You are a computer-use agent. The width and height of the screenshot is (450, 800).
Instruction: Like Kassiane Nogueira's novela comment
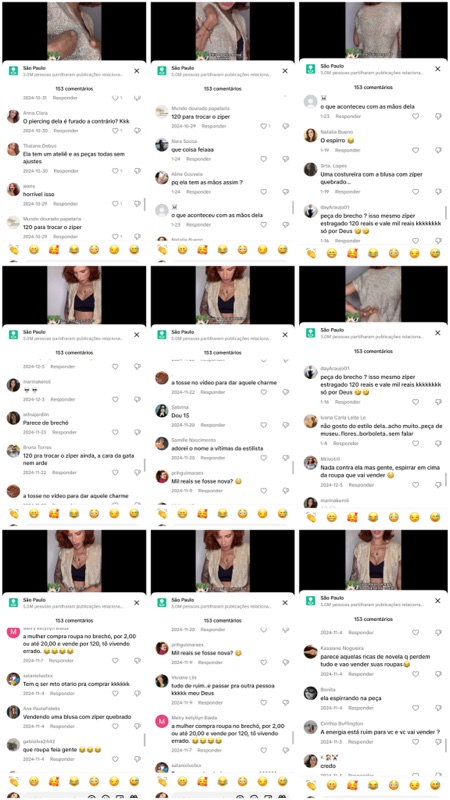click(x=416, y=674)
